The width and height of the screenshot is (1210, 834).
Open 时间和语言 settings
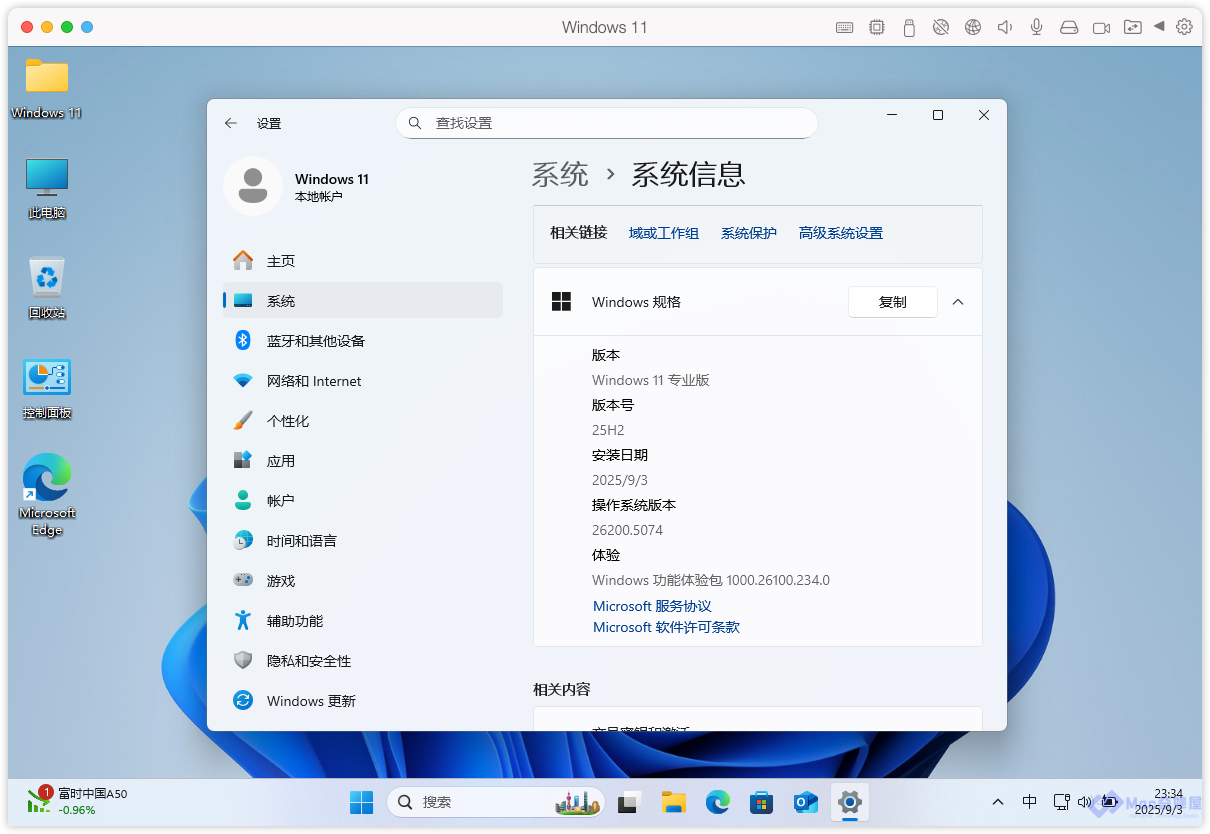click(363, 541)
